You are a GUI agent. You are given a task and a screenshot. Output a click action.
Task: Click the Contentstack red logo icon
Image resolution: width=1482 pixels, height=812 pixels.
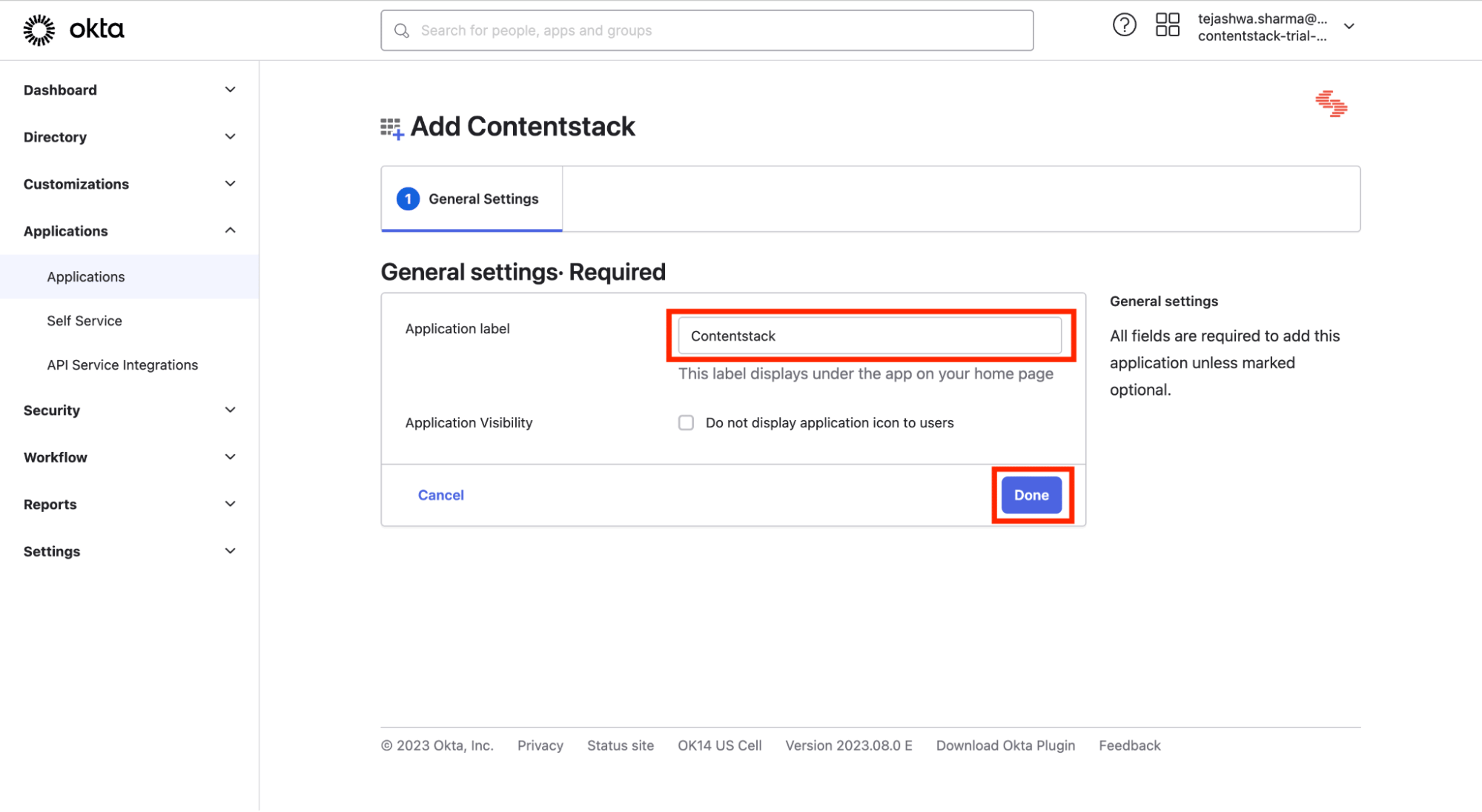[x=1331, y=103]
